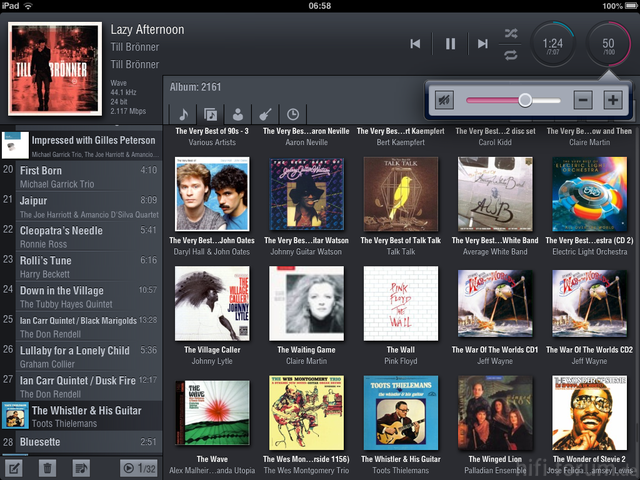Tap the Wi-Fi status icon
Image resolution: width=640 pixels, height=480 pixels.
click(x=28, y=6)
